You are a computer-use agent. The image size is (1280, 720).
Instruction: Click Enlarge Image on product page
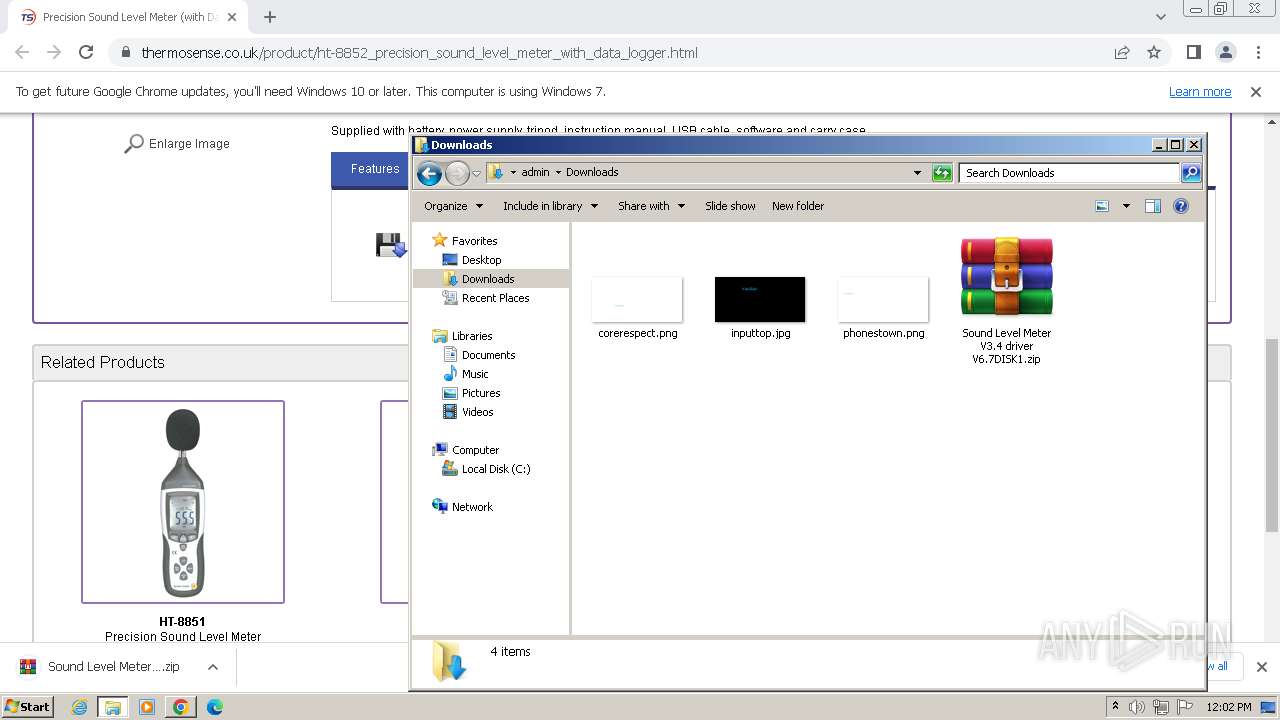(177, 144)
